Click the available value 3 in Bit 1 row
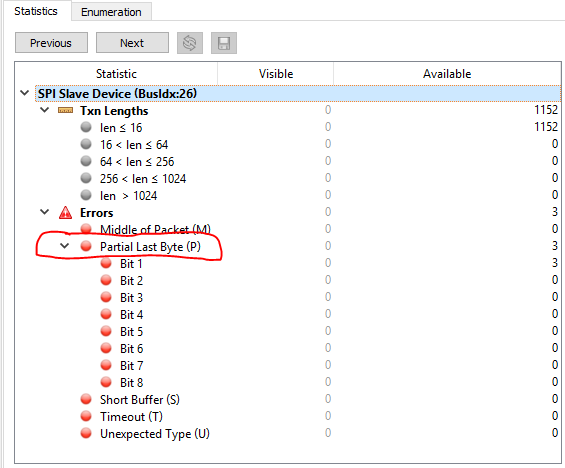The image size is (565, 468). [555, 263]
